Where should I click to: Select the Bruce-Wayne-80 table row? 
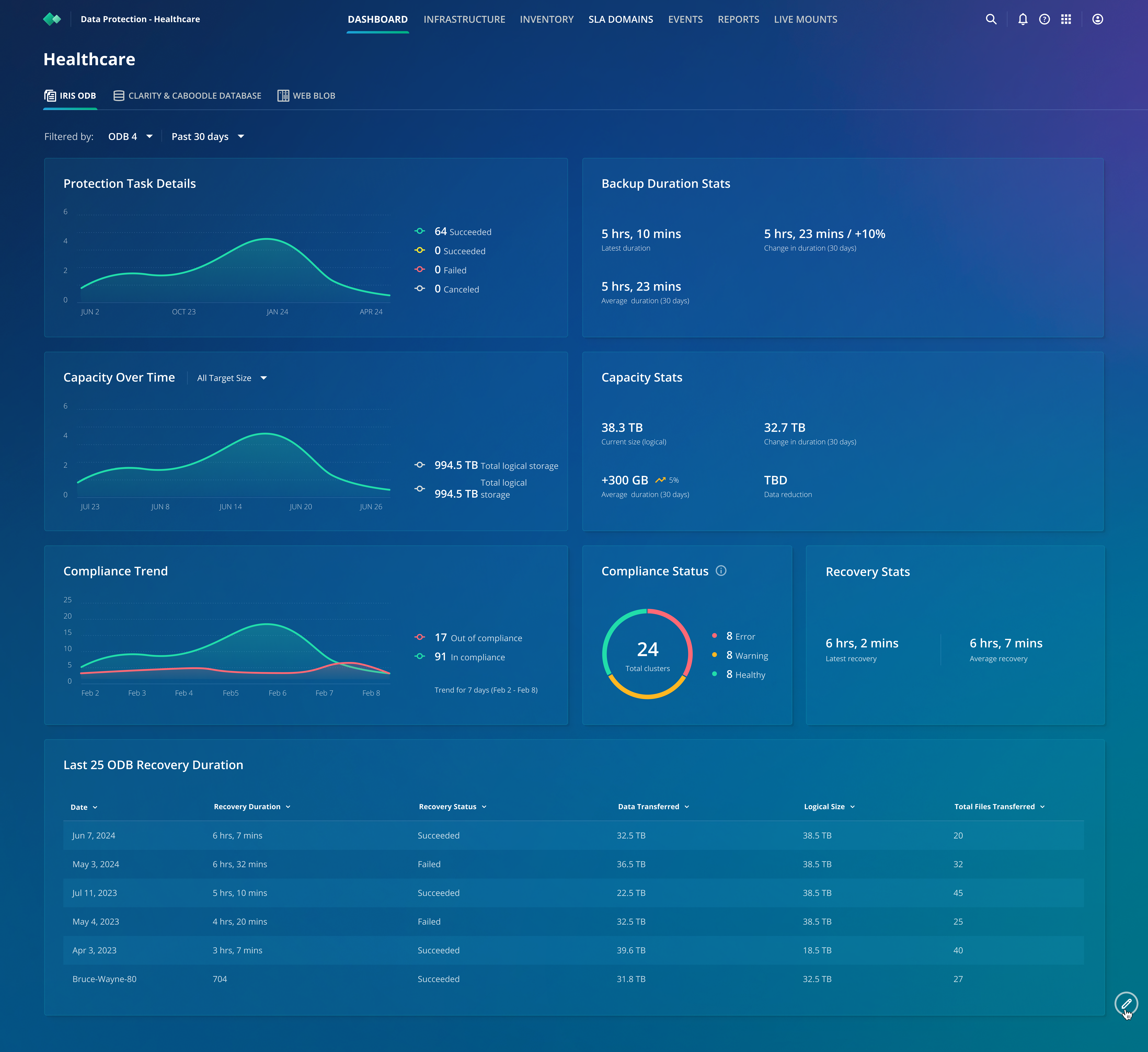point(573,979)
